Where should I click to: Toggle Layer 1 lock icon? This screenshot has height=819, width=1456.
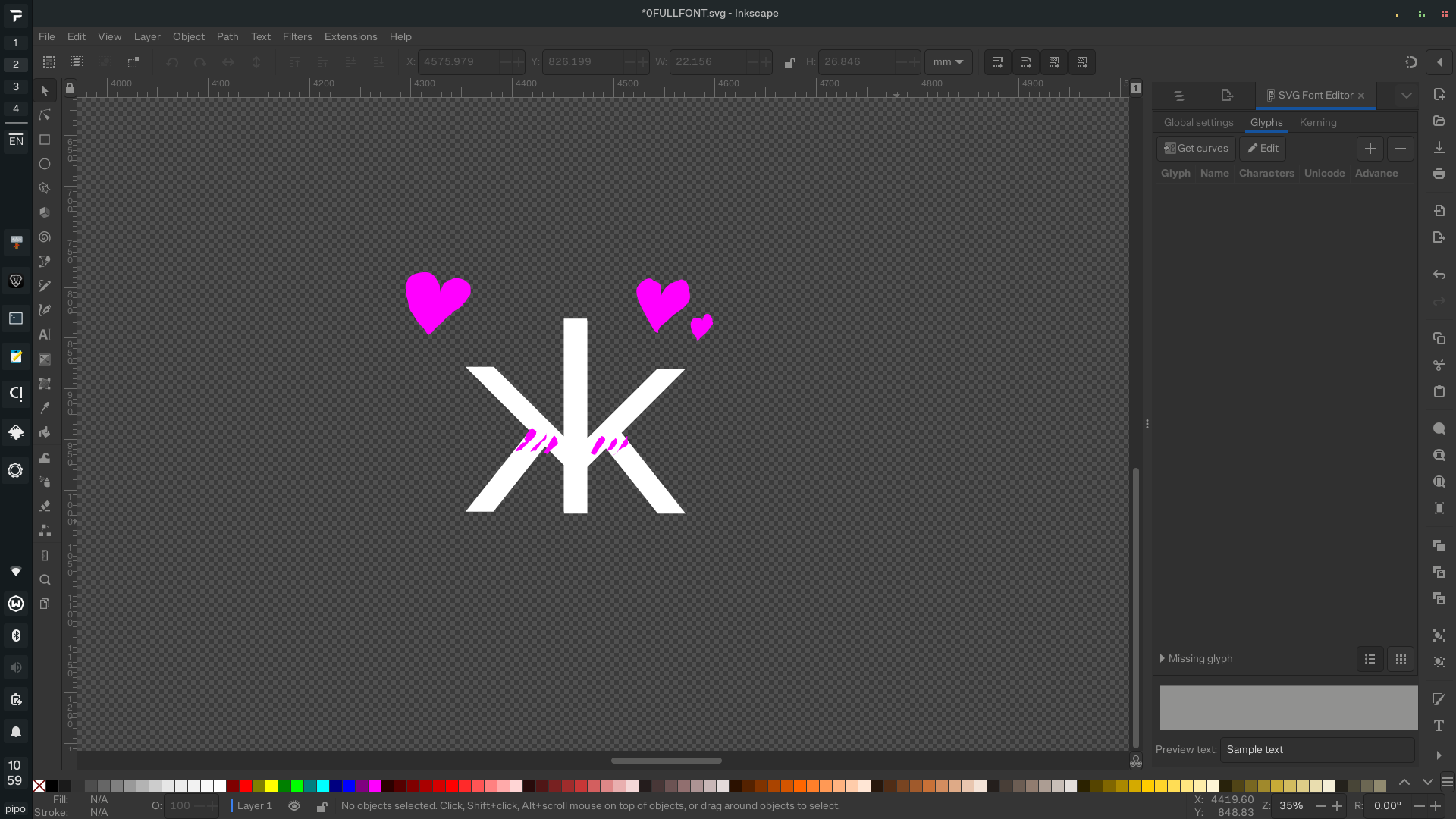[x=322, y=806]
